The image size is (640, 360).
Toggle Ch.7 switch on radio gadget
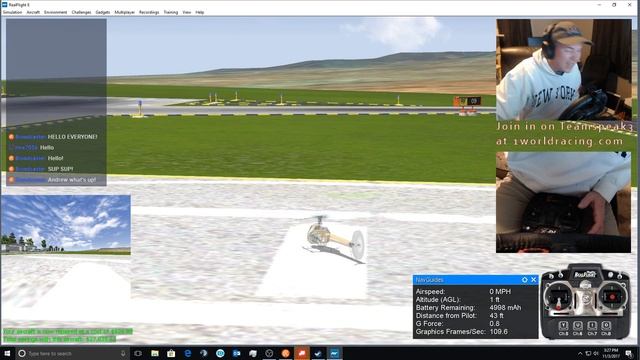click(x=592, y=326)
